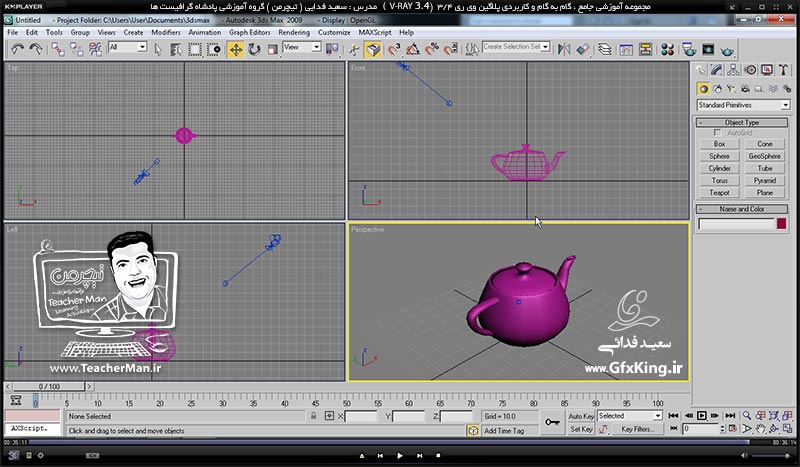The height and width of the screenshot is (467, 800).
Task: Toggle the Window/Crossing selection mode
Action: pyautogui.click(x=213, y=50)
